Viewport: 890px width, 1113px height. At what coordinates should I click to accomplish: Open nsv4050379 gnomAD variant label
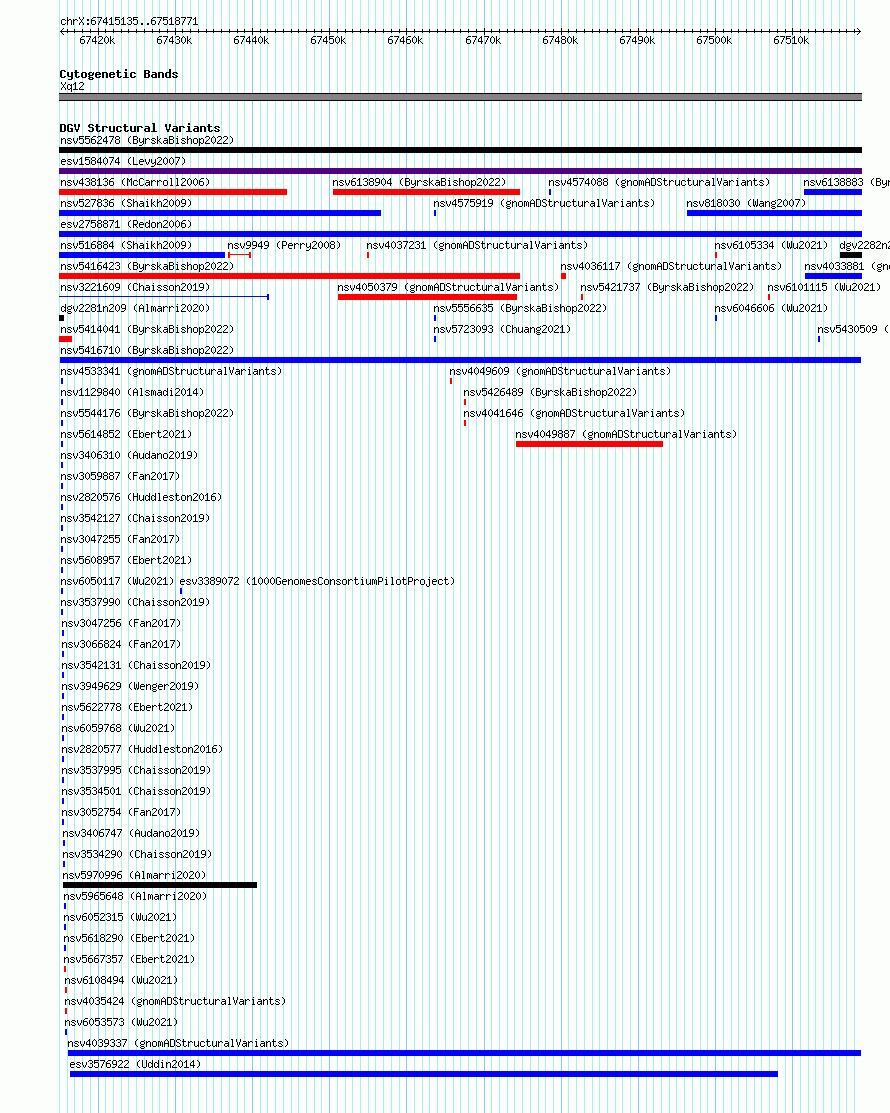coord(449,287)
